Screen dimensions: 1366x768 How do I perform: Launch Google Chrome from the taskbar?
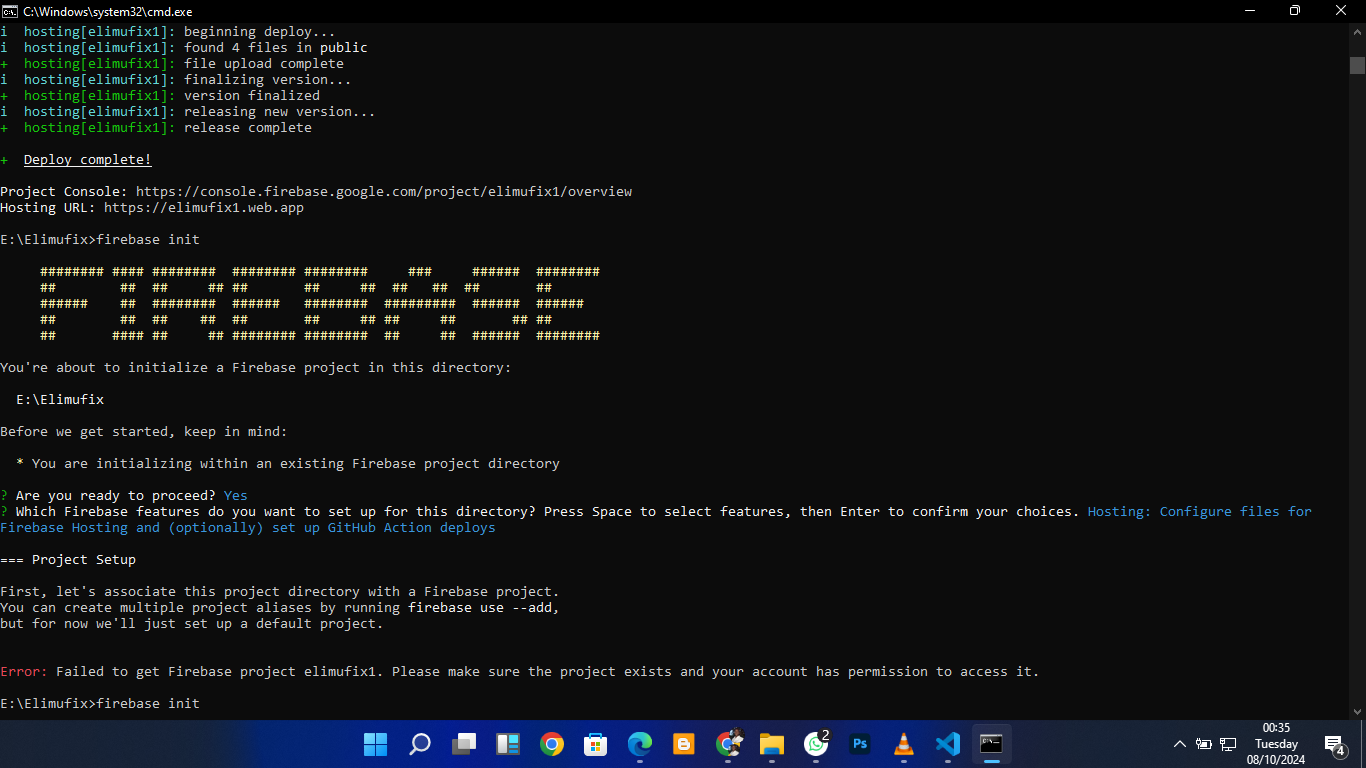point(552,744)
